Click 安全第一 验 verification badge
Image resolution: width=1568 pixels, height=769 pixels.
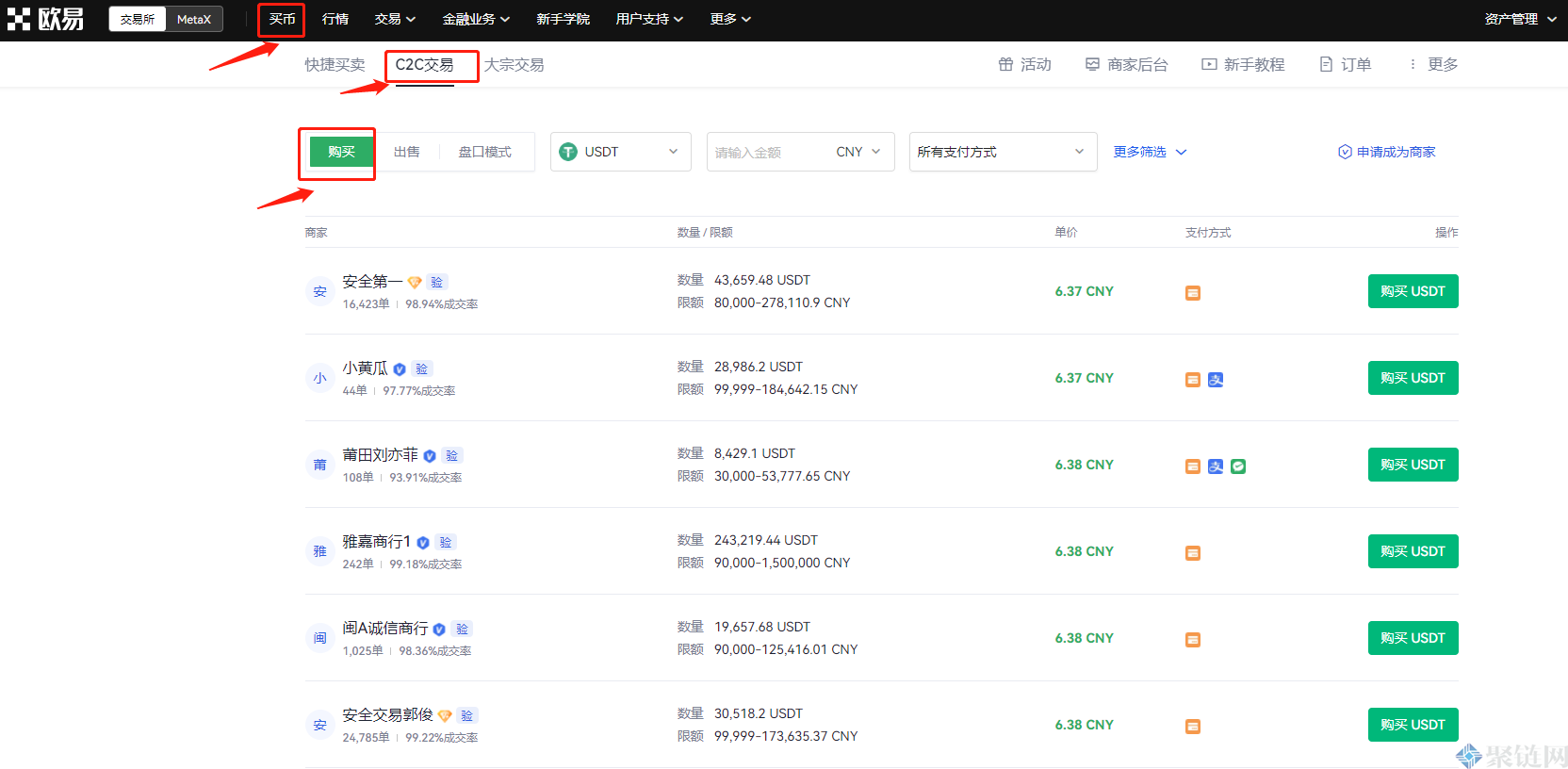[x=436, y=282]
